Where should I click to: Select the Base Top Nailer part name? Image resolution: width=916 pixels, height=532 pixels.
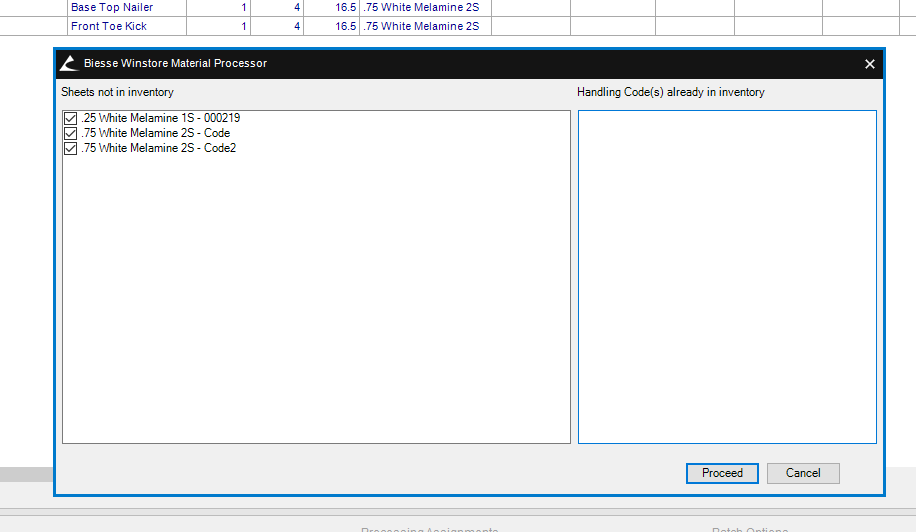click(112, 7)
